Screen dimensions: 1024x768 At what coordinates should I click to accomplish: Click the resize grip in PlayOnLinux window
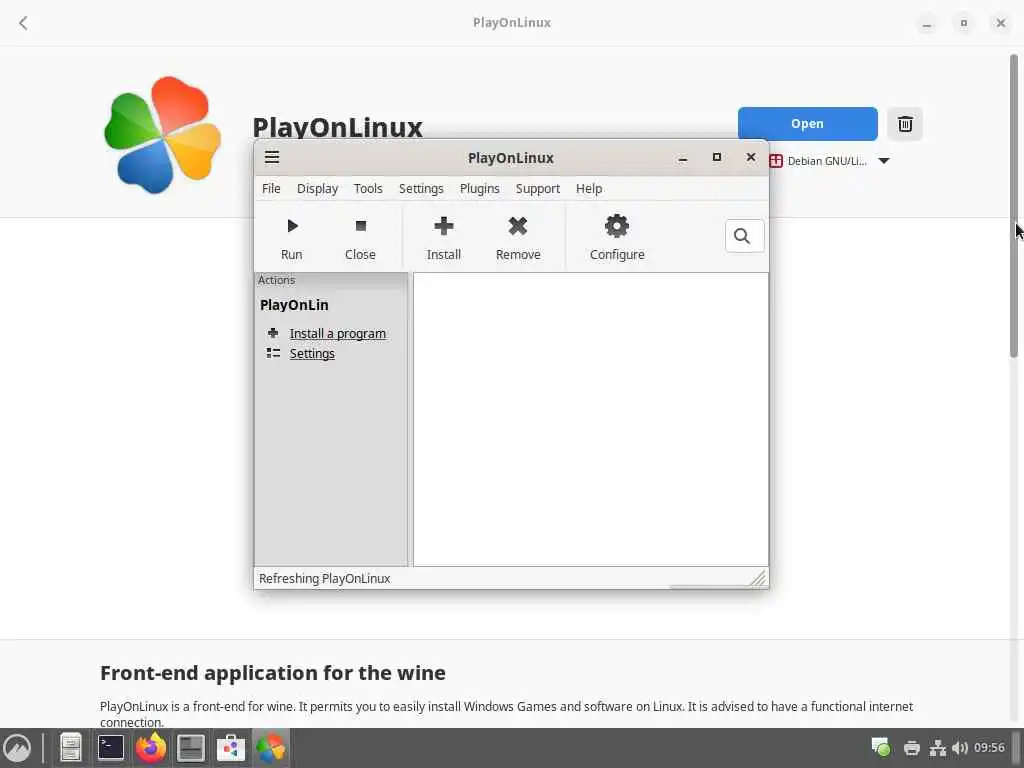[758, 579]
